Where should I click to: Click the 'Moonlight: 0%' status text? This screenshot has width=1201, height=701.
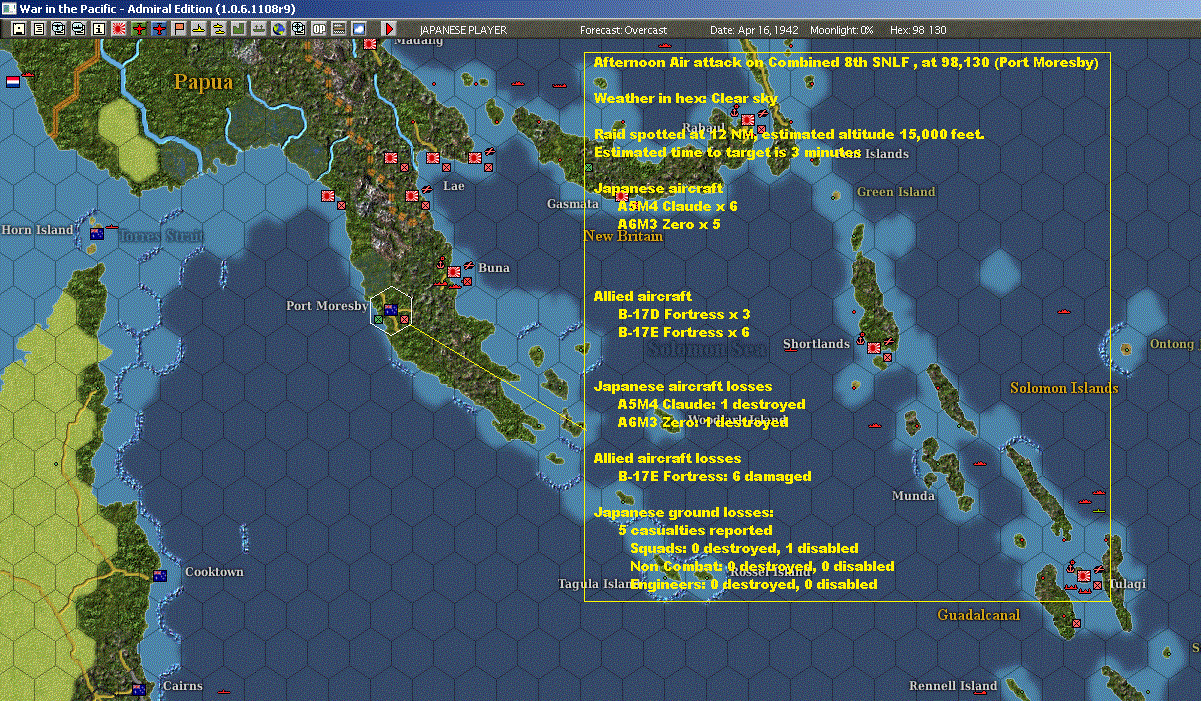(x=842, y=30)
